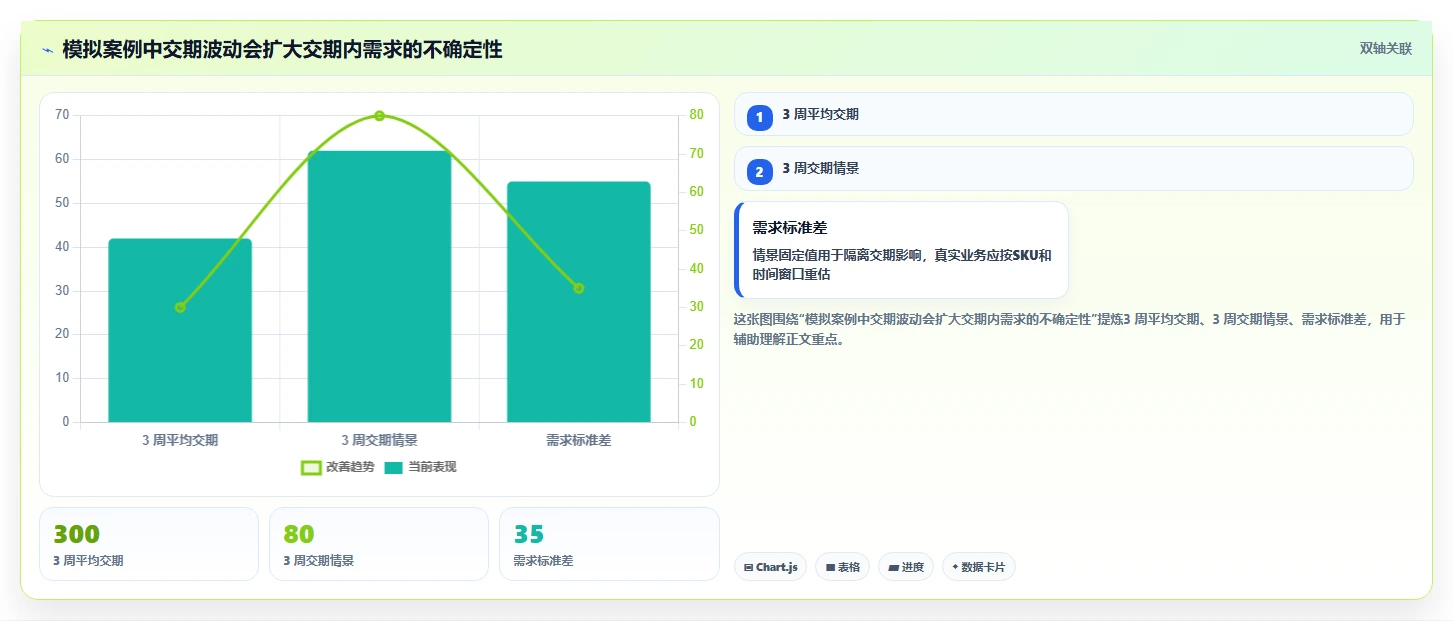
Task: Click the green 改善趋势 legend swatch
Action: point(311,467)
